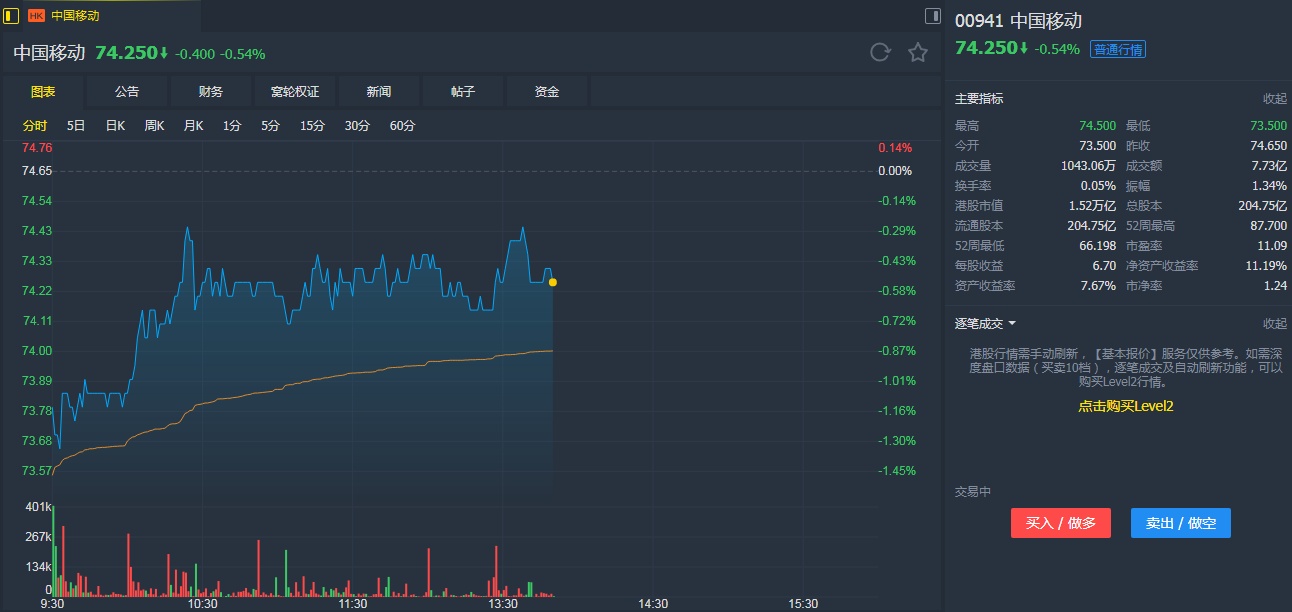
Task: Open the 窝轮权证 tab
Action: 295,92
